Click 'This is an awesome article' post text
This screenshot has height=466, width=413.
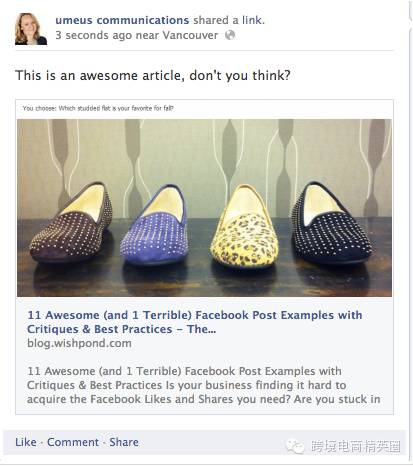click(153, 75)
